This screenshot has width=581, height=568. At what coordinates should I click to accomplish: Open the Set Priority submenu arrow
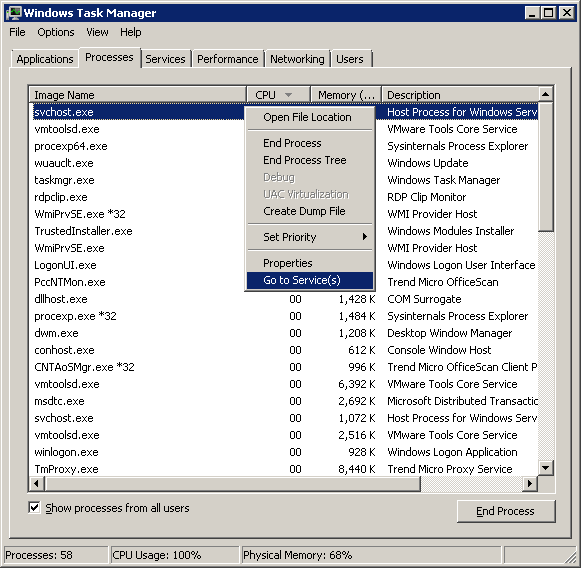coord(365,236)
